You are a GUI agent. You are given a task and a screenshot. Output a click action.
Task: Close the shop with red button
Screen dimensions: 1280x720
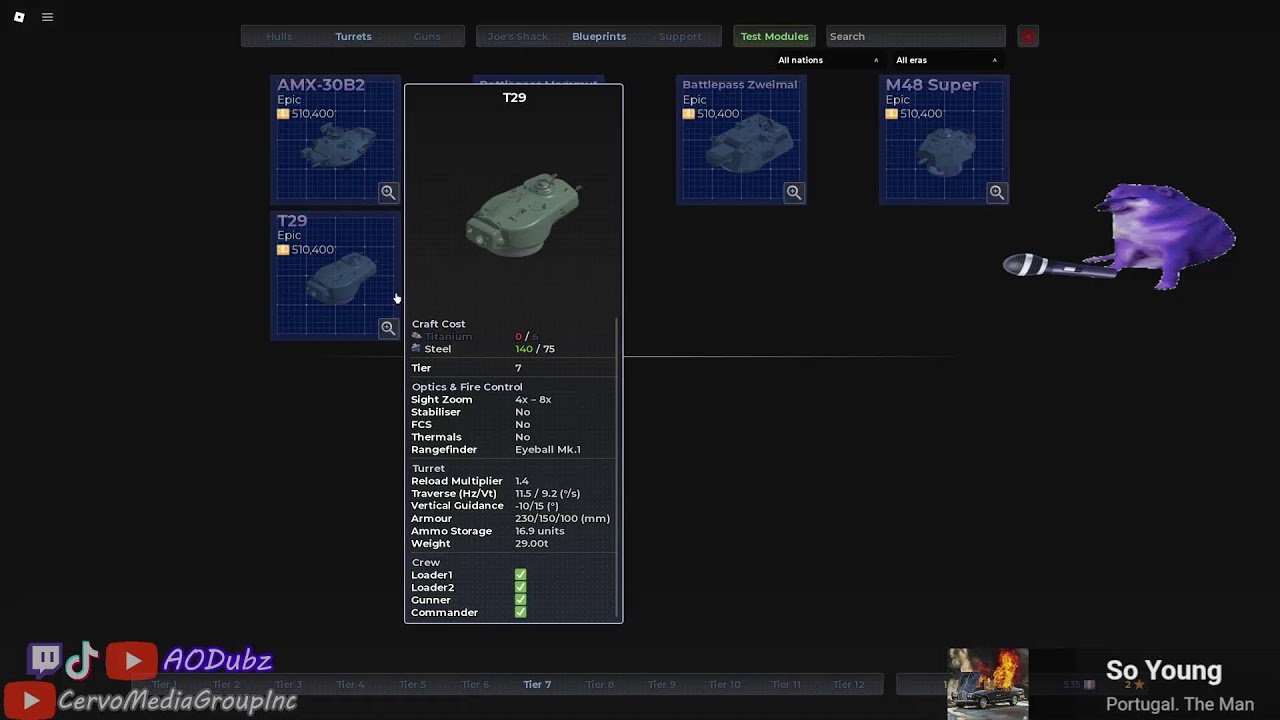point(1028,37)
